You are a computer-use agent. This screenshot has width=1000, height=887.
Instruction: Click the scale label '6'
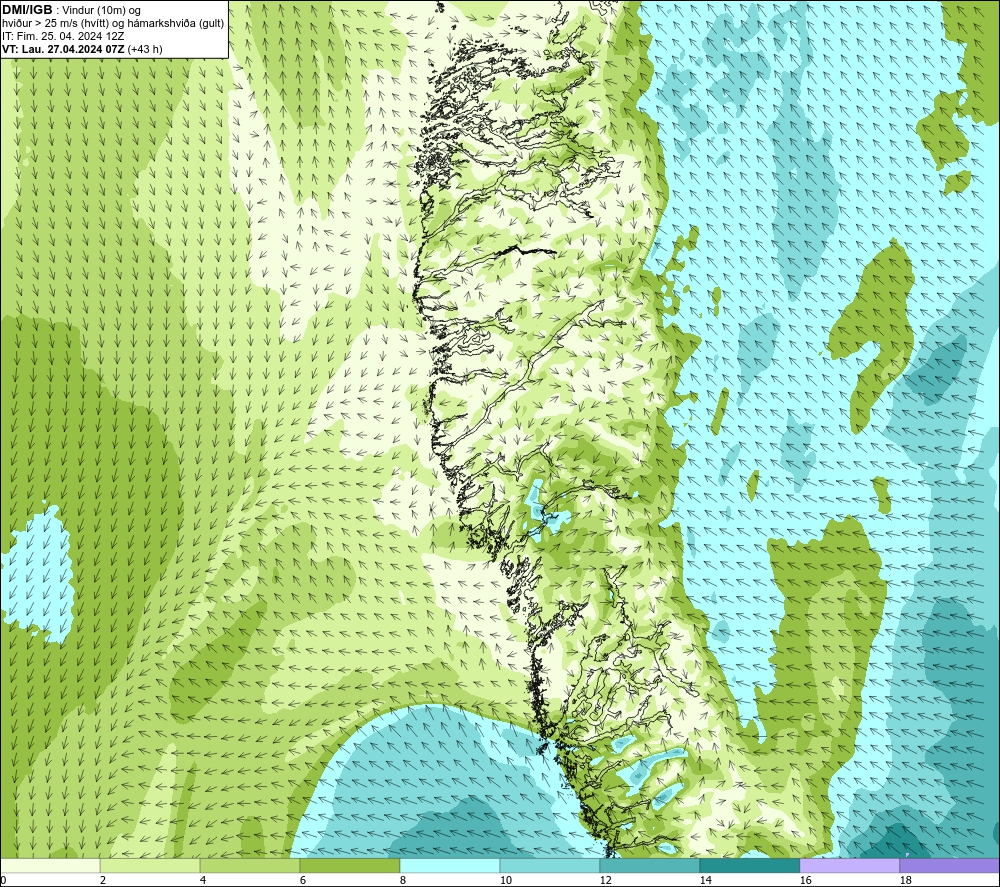pyautogui.click(x=302, y=881)
